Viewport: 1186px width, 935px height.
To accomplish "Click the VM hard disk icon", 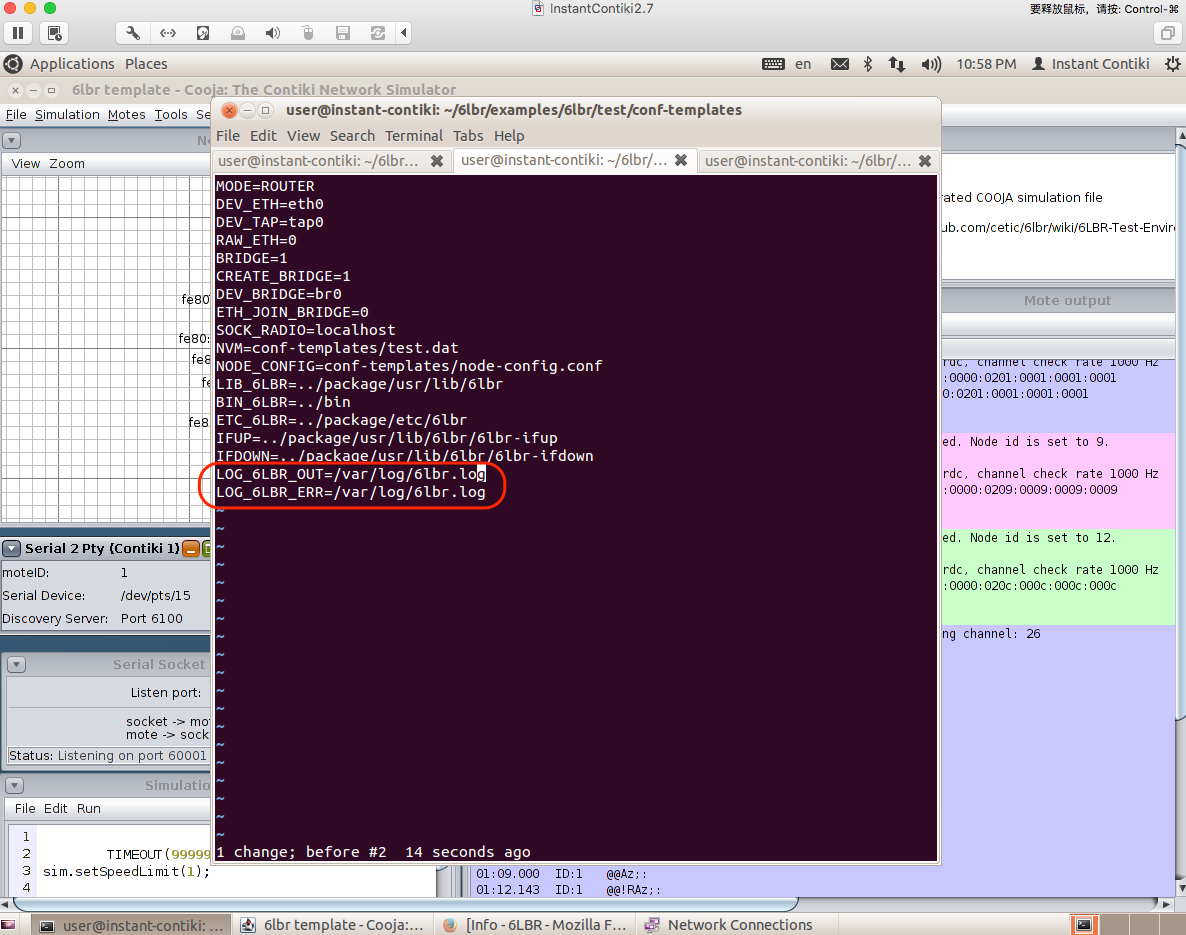I will click(x=203, y=33).
